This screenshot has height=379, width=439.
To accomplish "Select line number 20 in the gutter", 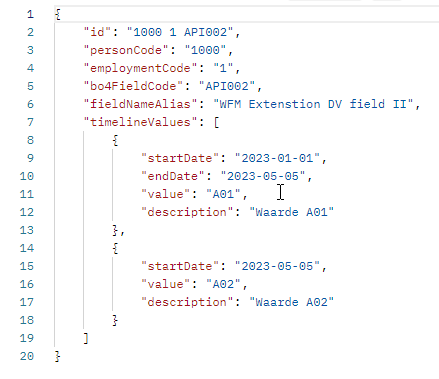I will tap(27, 356).
